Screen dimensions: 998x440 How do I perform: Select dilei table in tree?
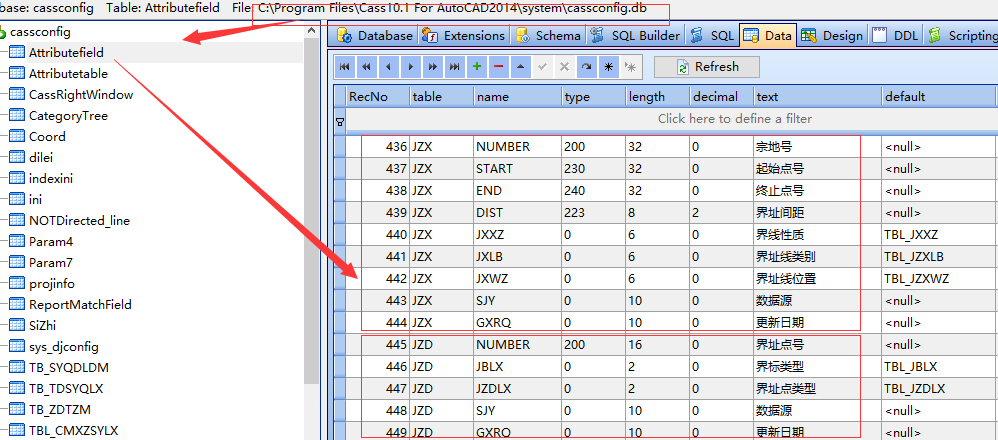42,158
